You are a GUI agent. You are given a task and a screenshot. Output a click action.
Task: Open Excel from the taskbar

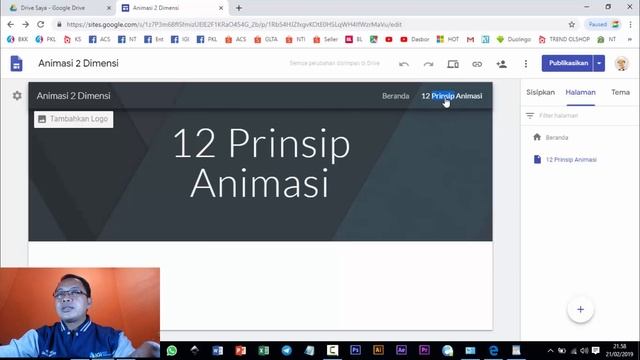(x=264, y=350)
